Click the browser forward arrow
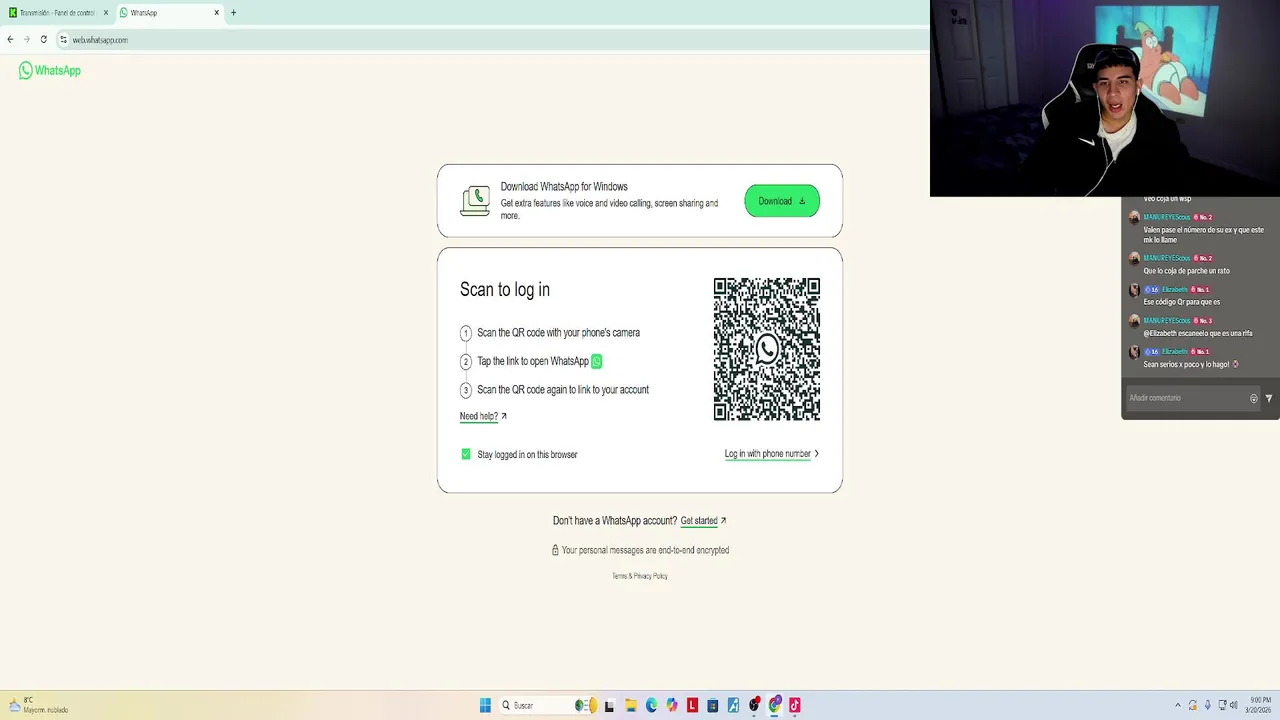Viewport: 1280px width, 720px height. [x=27, y=40]
